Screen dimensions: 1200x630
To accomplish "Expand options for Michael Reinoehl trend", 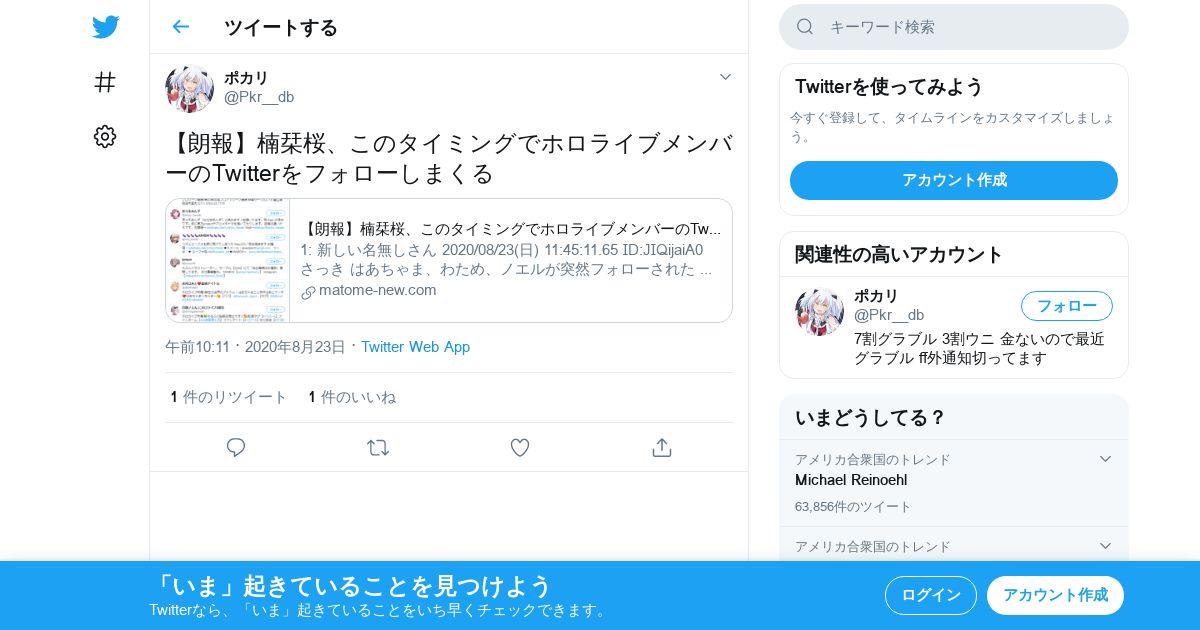I will pos(1105,459).
